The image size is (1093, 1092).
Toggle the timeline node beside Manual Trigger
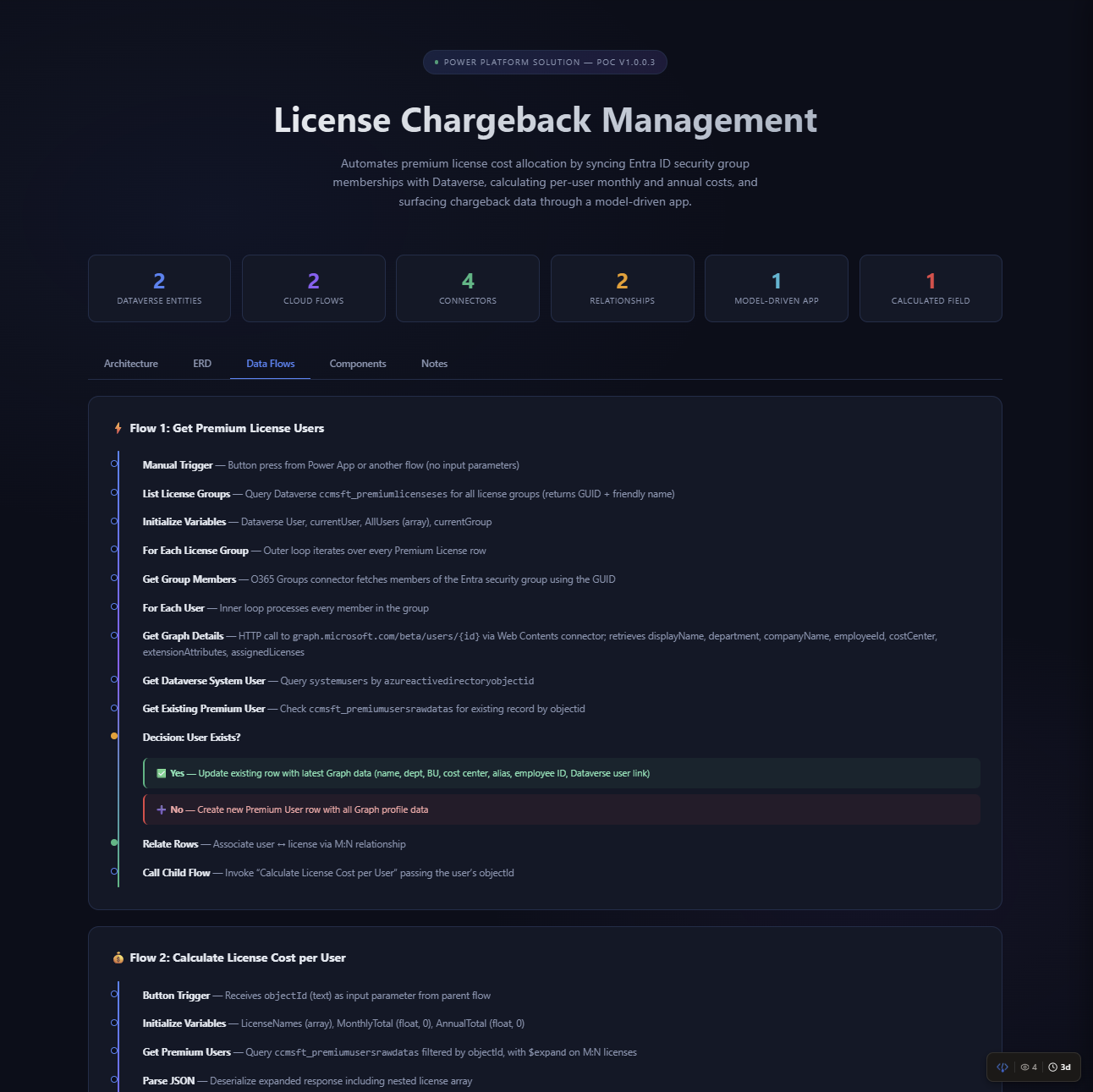tap(114, 464)
